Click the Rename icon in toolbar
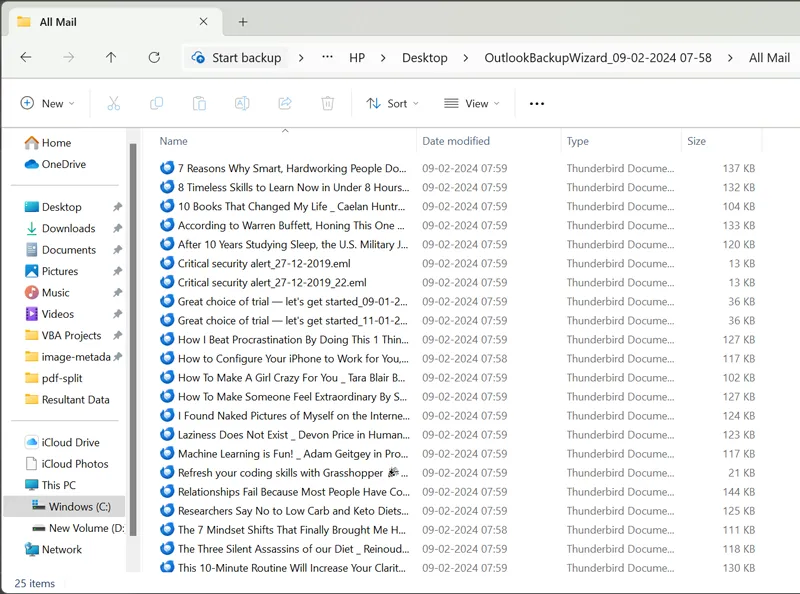Screen dimensions: 800x594 coord(242,103)
